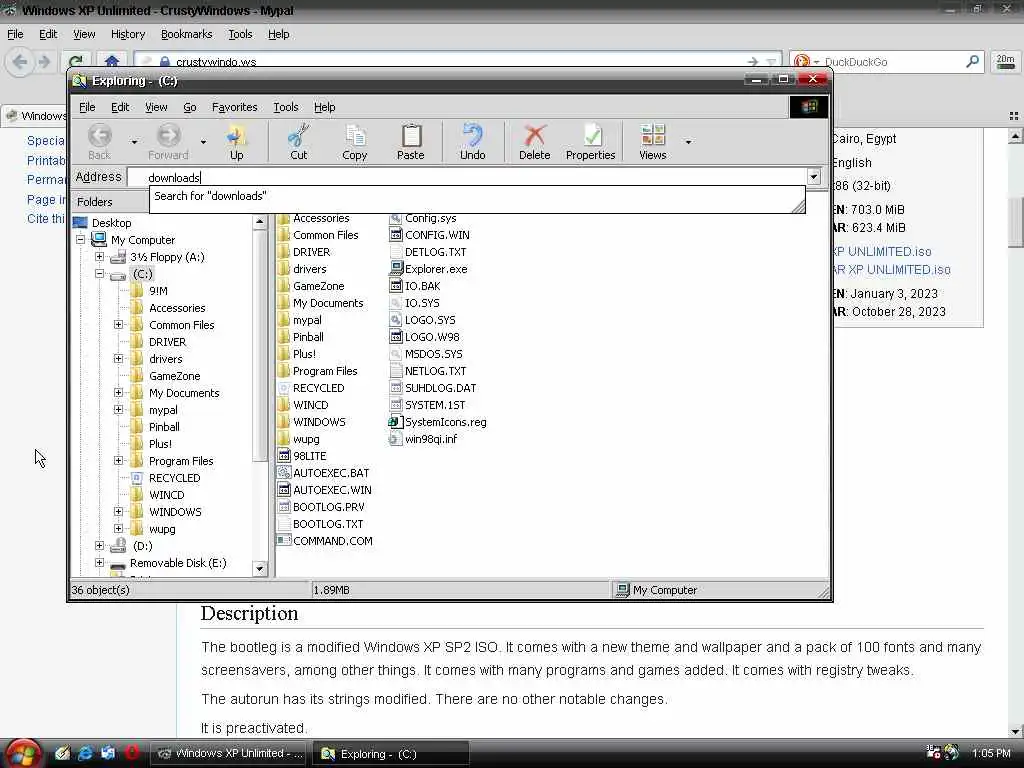Click folder tree scroll up arrow
1024x768 pixels.
click(x=260, y=222)
